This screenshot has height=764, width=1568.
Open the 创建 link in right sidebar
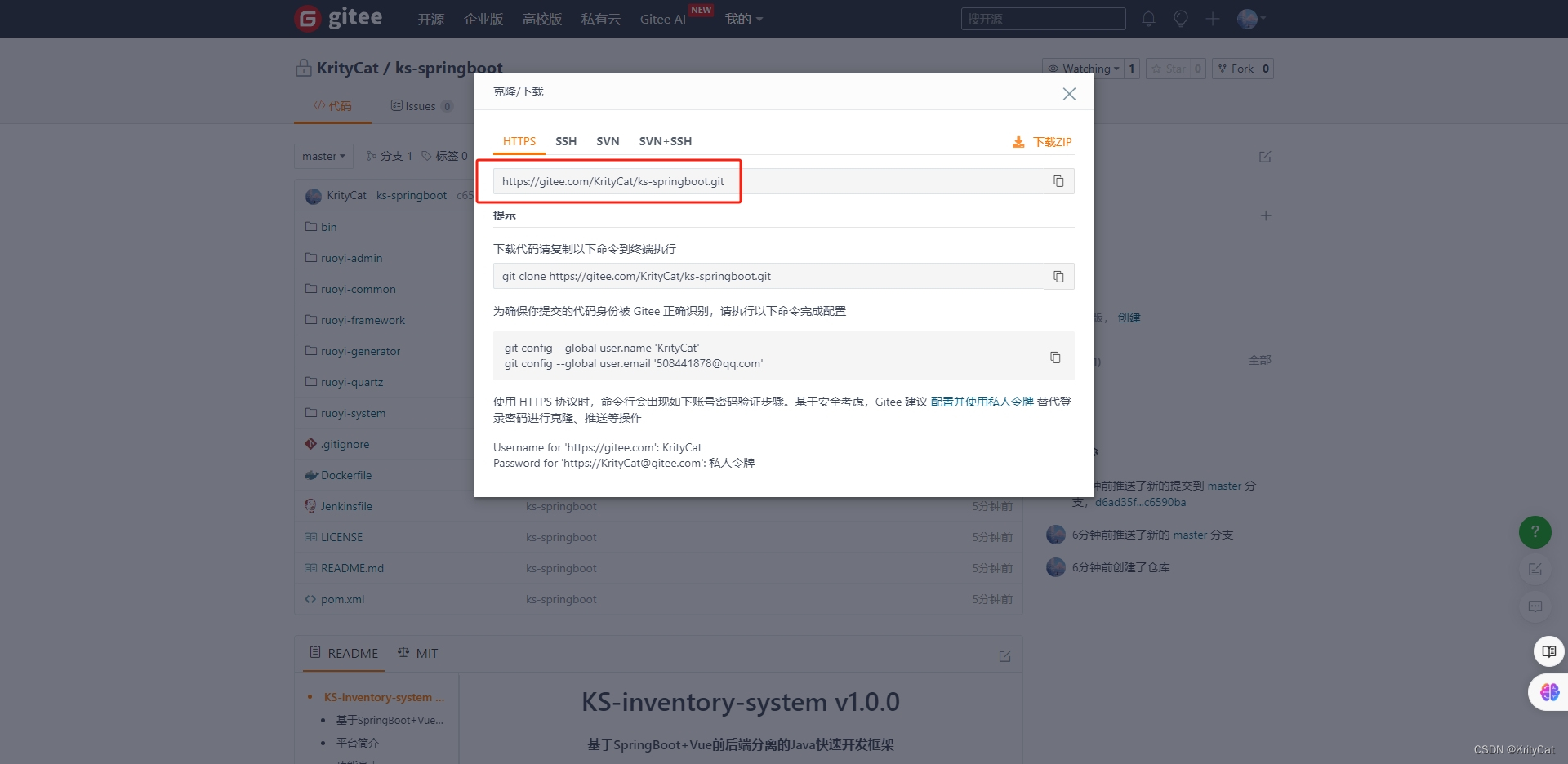[x=1129, y=318]
